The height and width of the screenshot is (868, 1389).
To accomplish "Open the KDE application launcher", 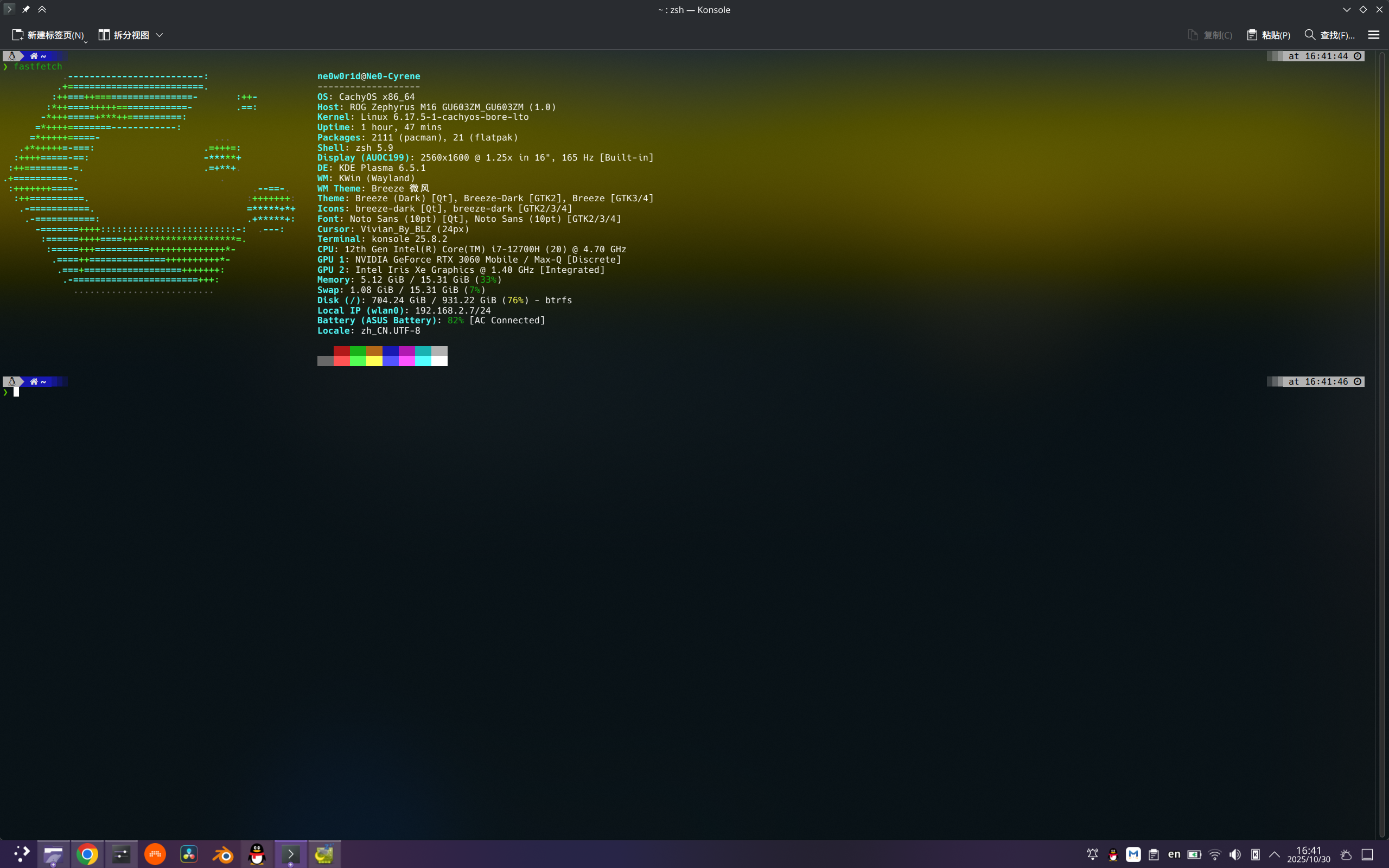I will 21,854.
